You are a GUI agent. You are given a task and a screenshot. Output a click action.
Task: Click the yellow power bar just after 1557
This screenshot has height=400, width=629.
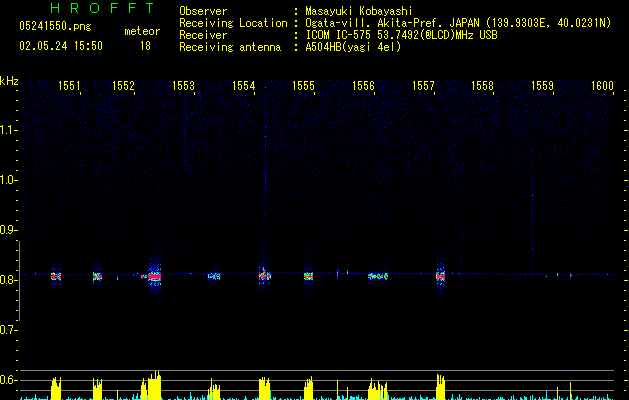point(440,387)
